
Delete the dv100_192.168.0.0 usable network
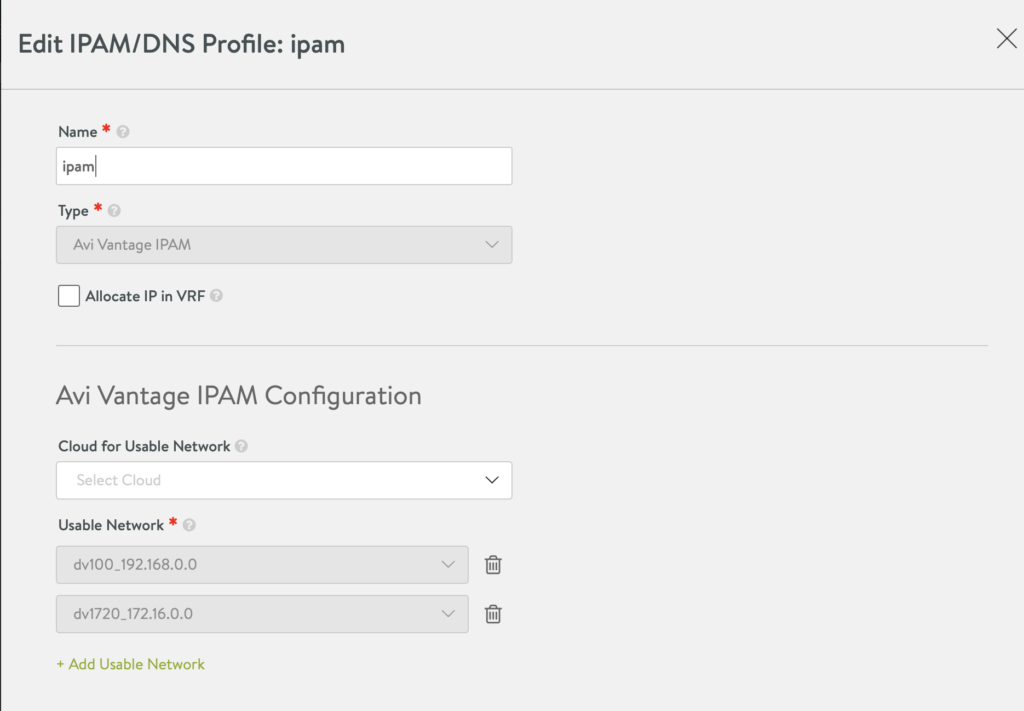(x=493, y=565)
